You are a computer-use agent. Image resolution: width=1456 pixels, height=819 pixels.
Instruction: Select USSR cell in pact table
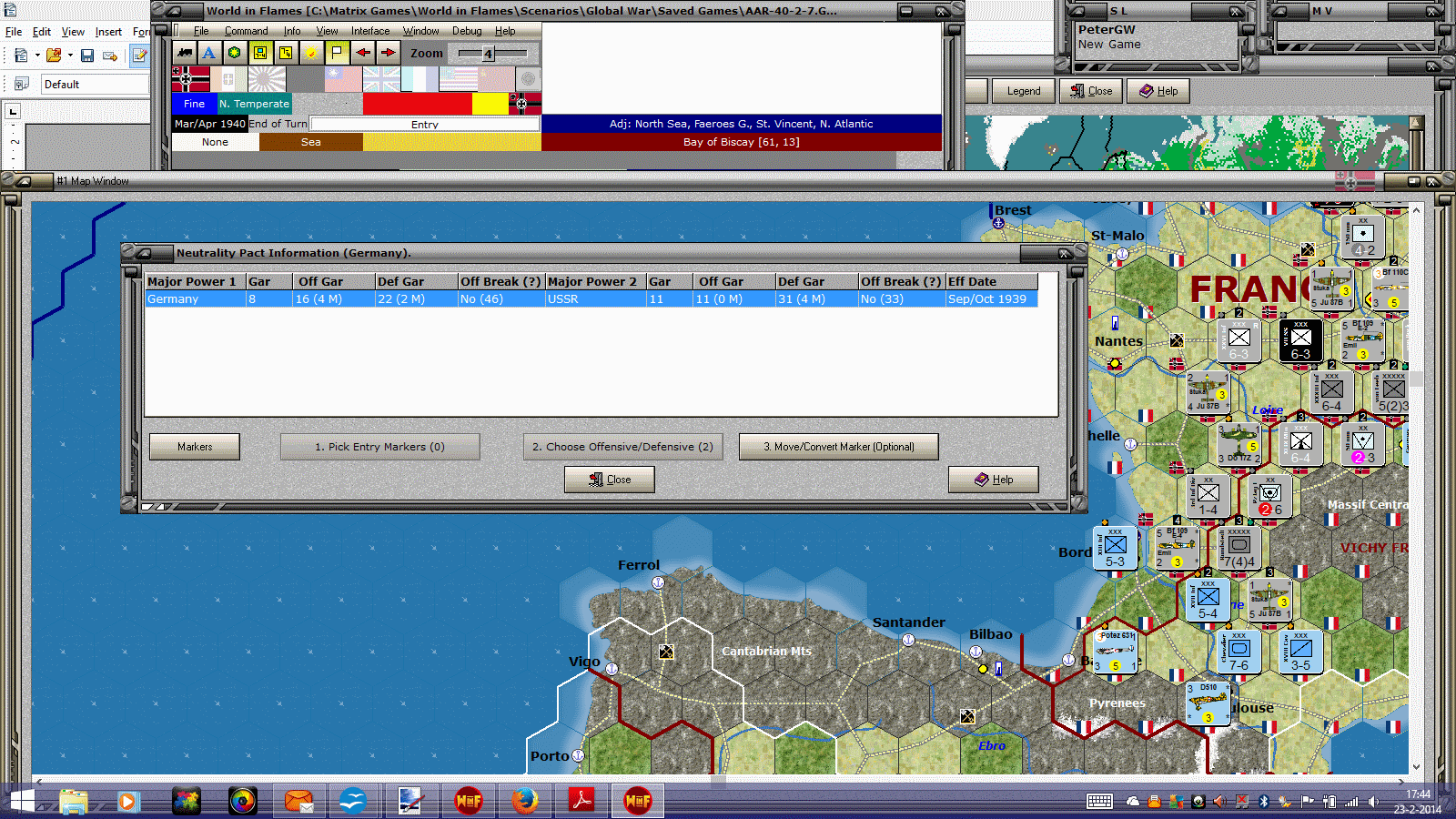click(x=594, y=299)
